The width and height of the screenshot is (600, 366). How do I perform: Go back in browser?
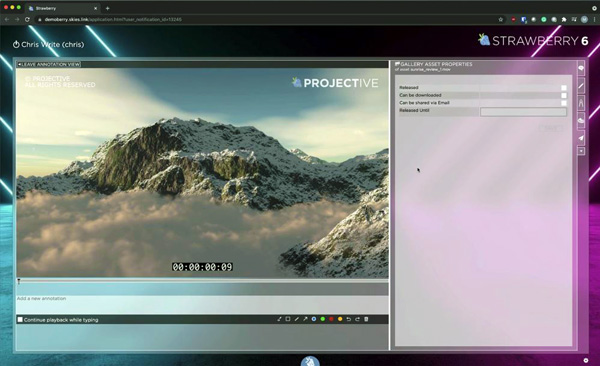[7, 19]
